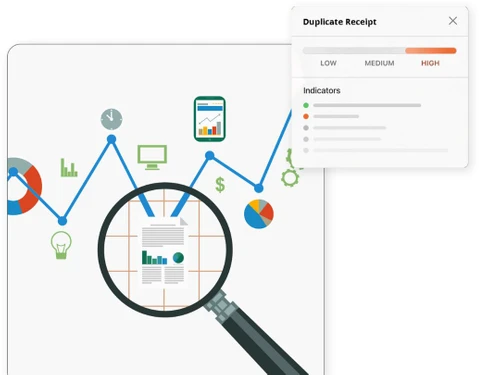Click the document inside the magnifying glass

[x=163, y=253]
